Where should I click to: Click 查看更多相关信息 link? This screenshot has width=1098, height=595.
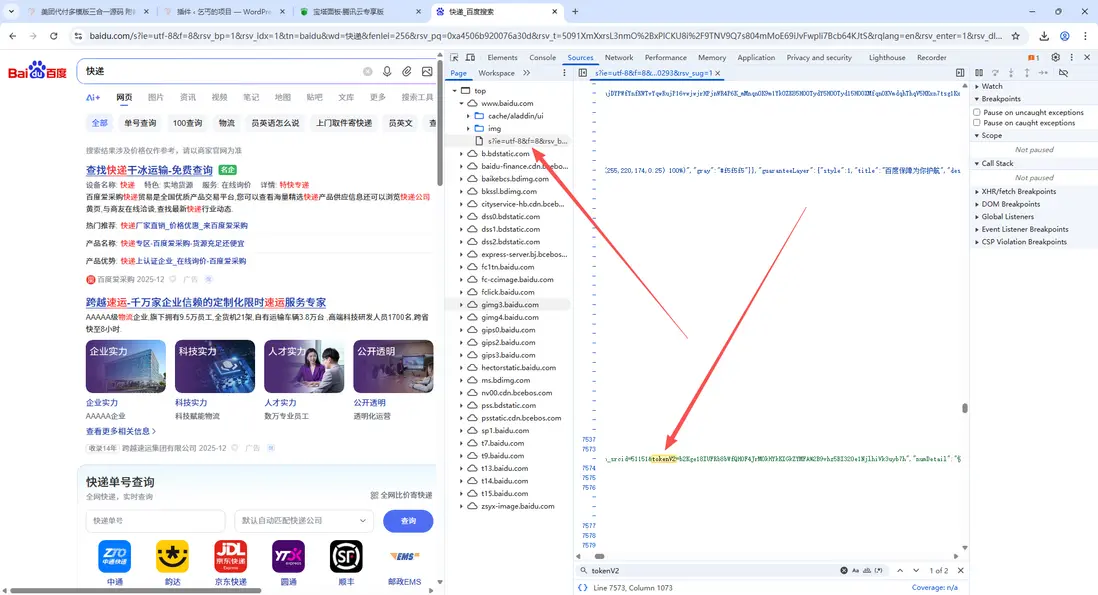120,431
